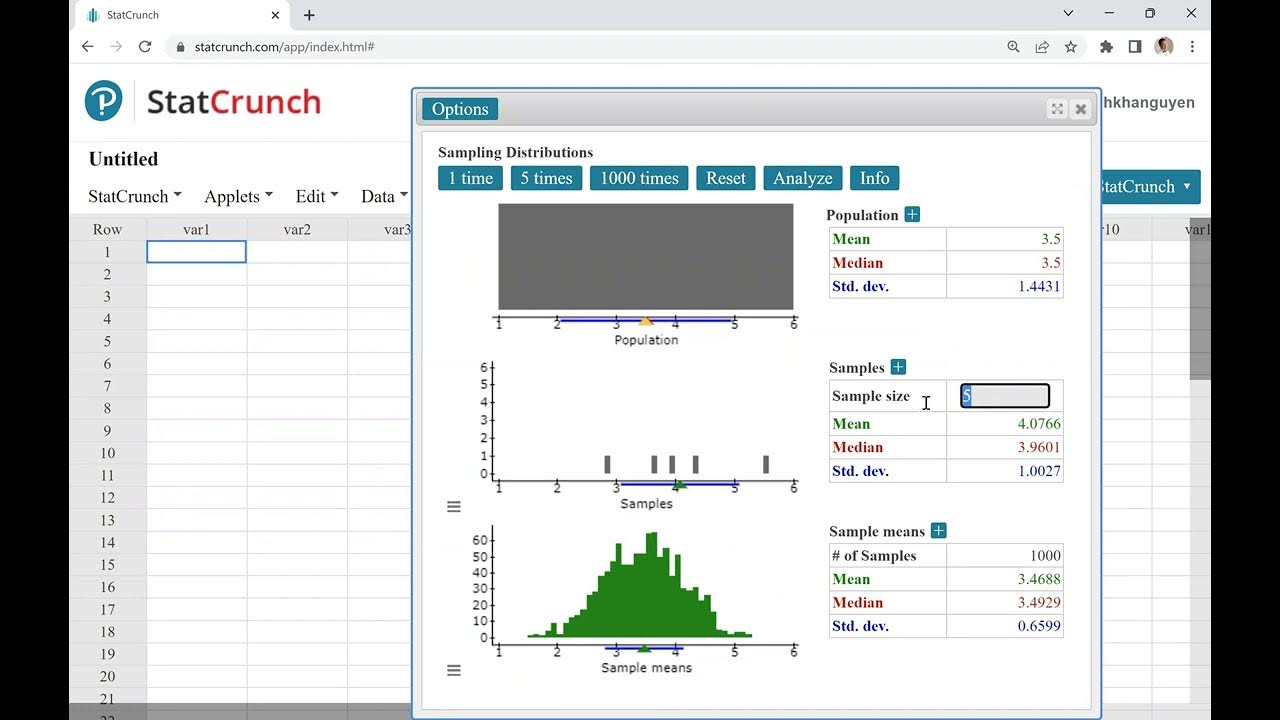Open the Applets menu
This screenshot has width=1280, height=720.
click(x=239, y=196)
